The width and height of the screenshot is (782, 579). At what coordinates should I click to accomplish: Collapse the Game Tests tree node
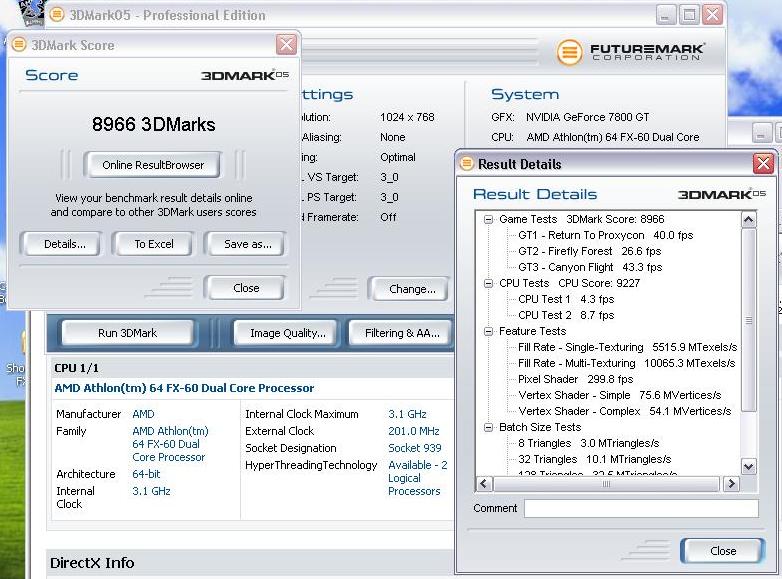coord(488,219)
